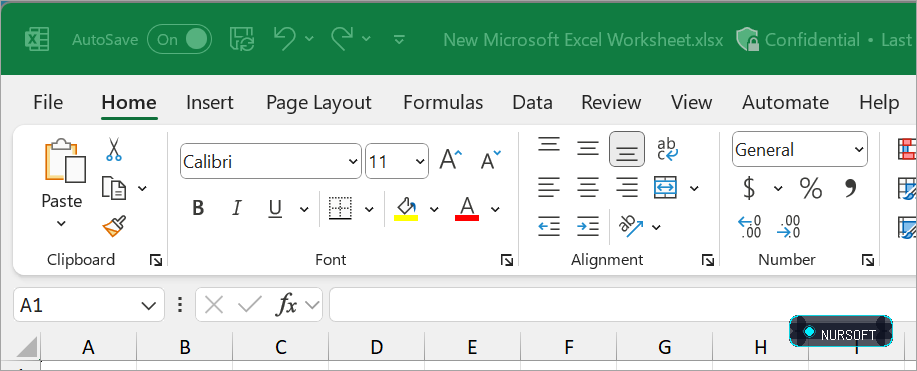Align text to the left

click(549, 188)
